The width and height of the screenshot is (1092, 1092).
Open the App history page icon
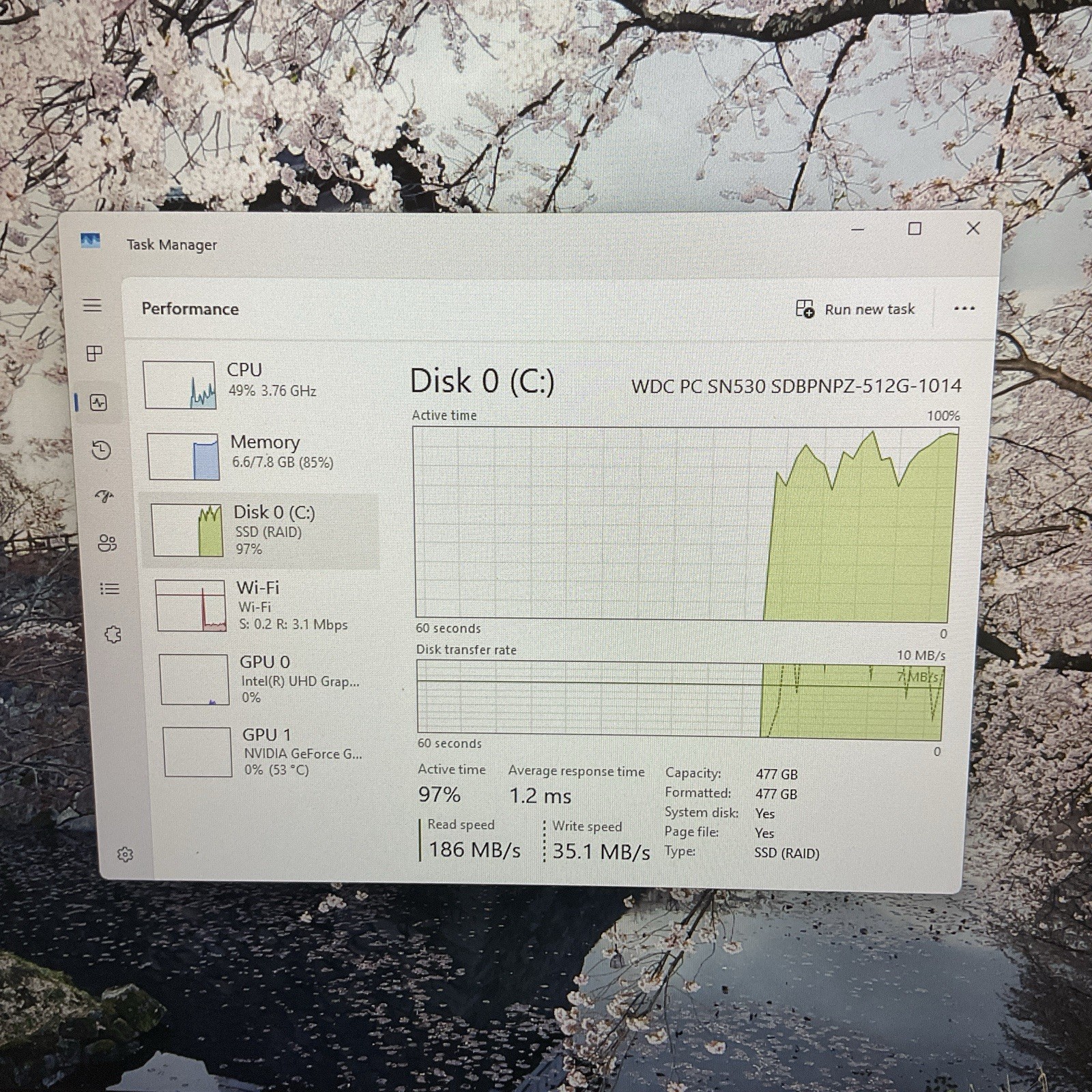pyautogui.click(x=101, y=450)
